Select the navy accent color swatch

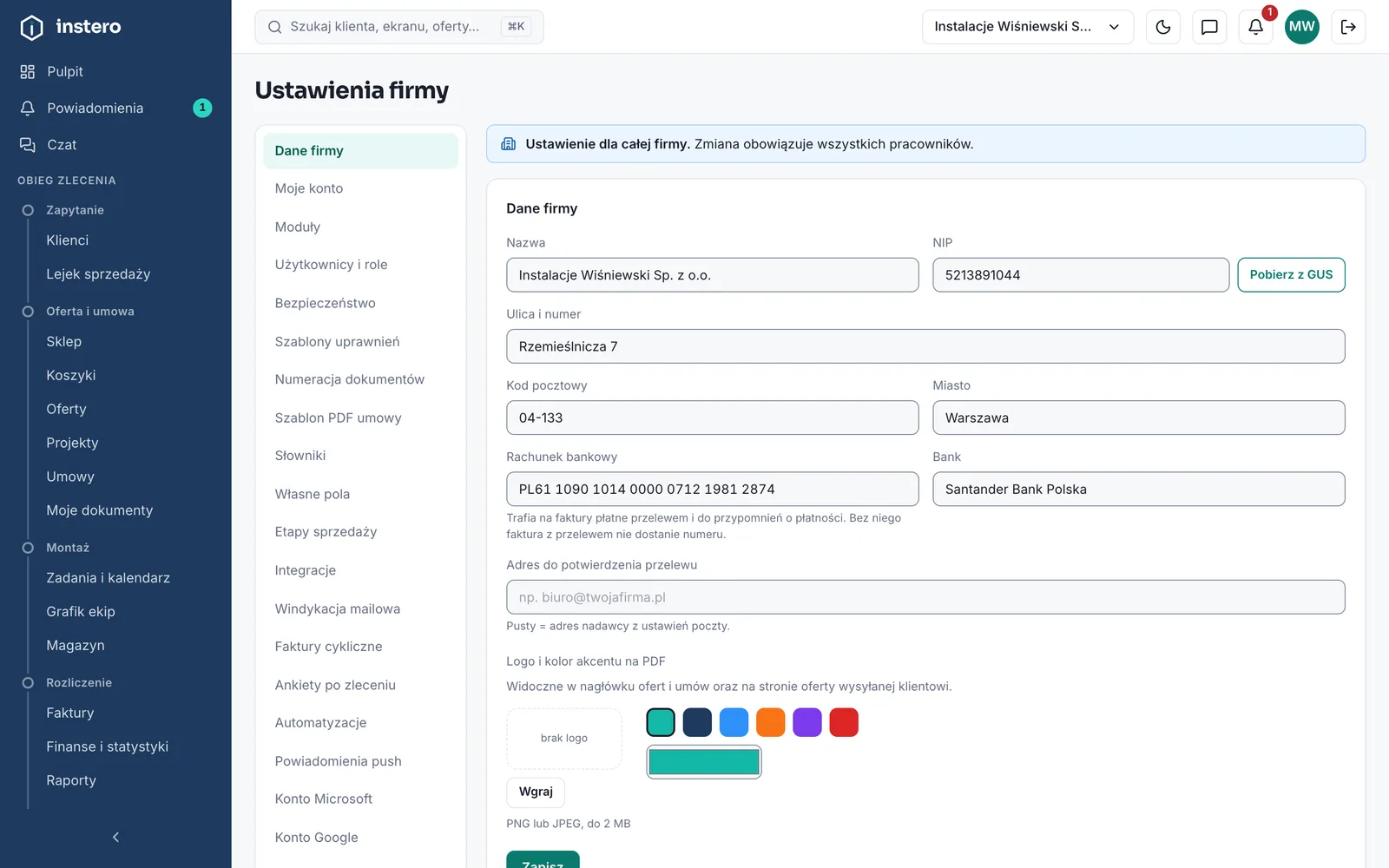click(x=697, y=722)
